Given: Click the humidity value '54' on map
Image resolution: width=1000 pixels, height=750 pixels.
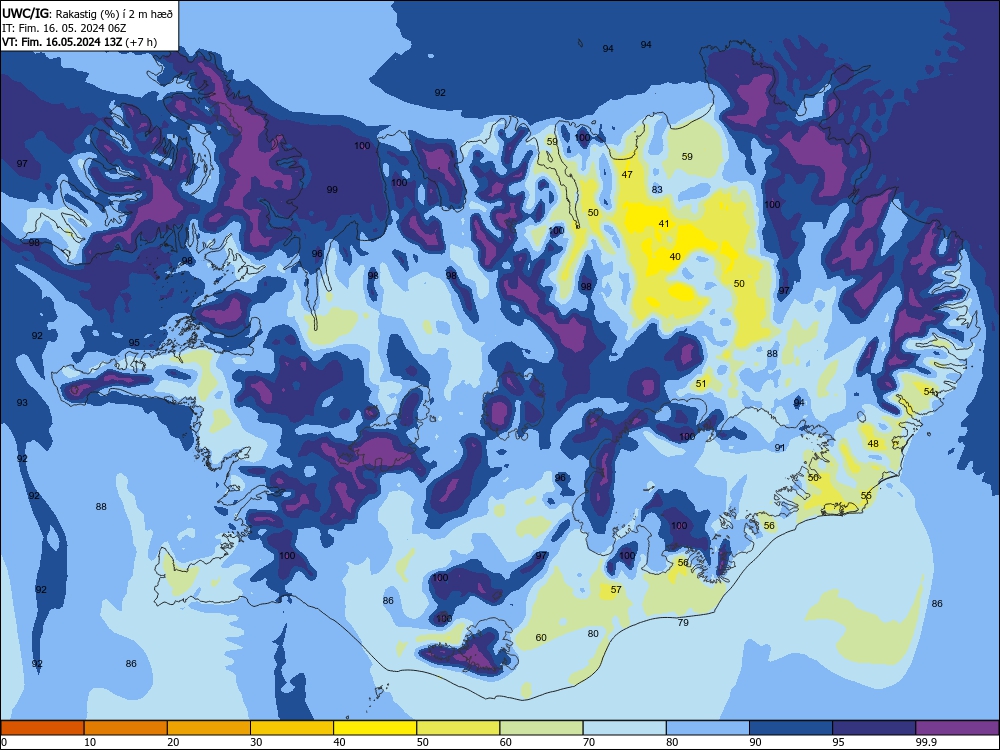Looking at the screenshot, I should pyautogui.click(x=929, y=391).
